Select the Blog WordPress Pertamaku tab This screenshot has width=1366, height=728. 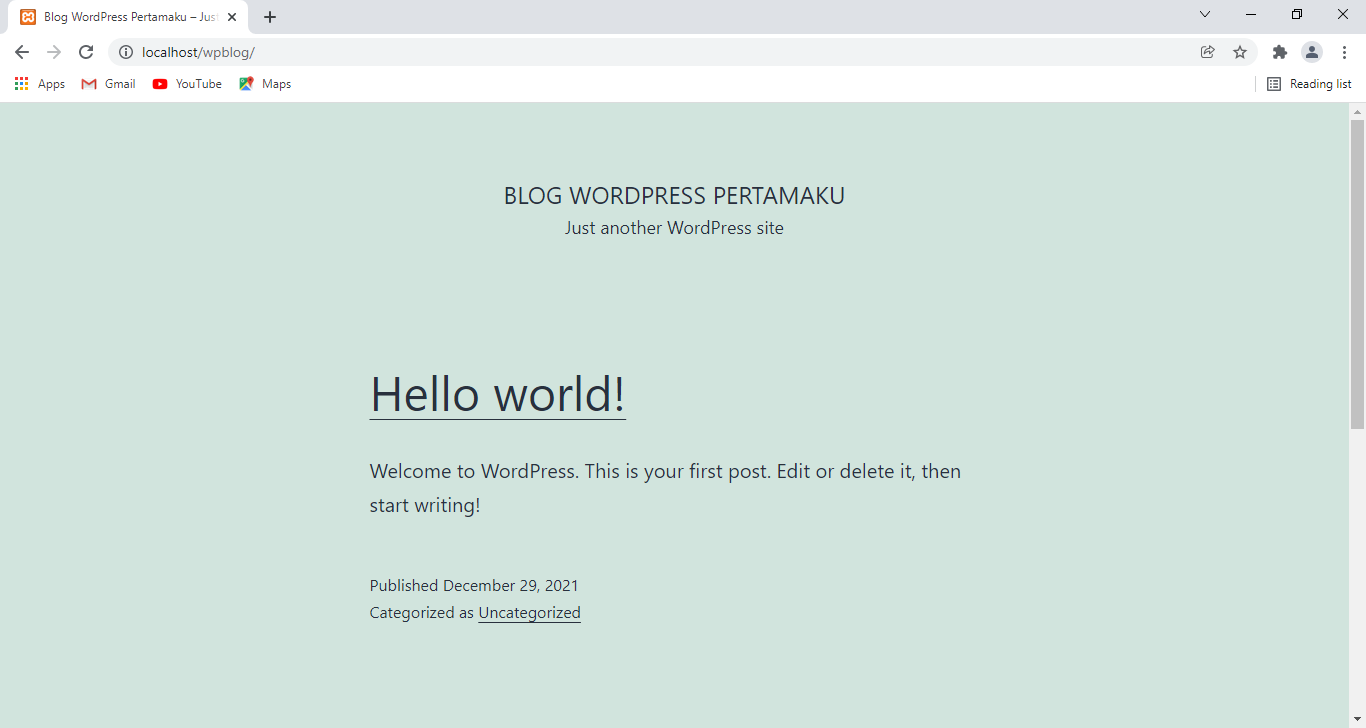125,16
